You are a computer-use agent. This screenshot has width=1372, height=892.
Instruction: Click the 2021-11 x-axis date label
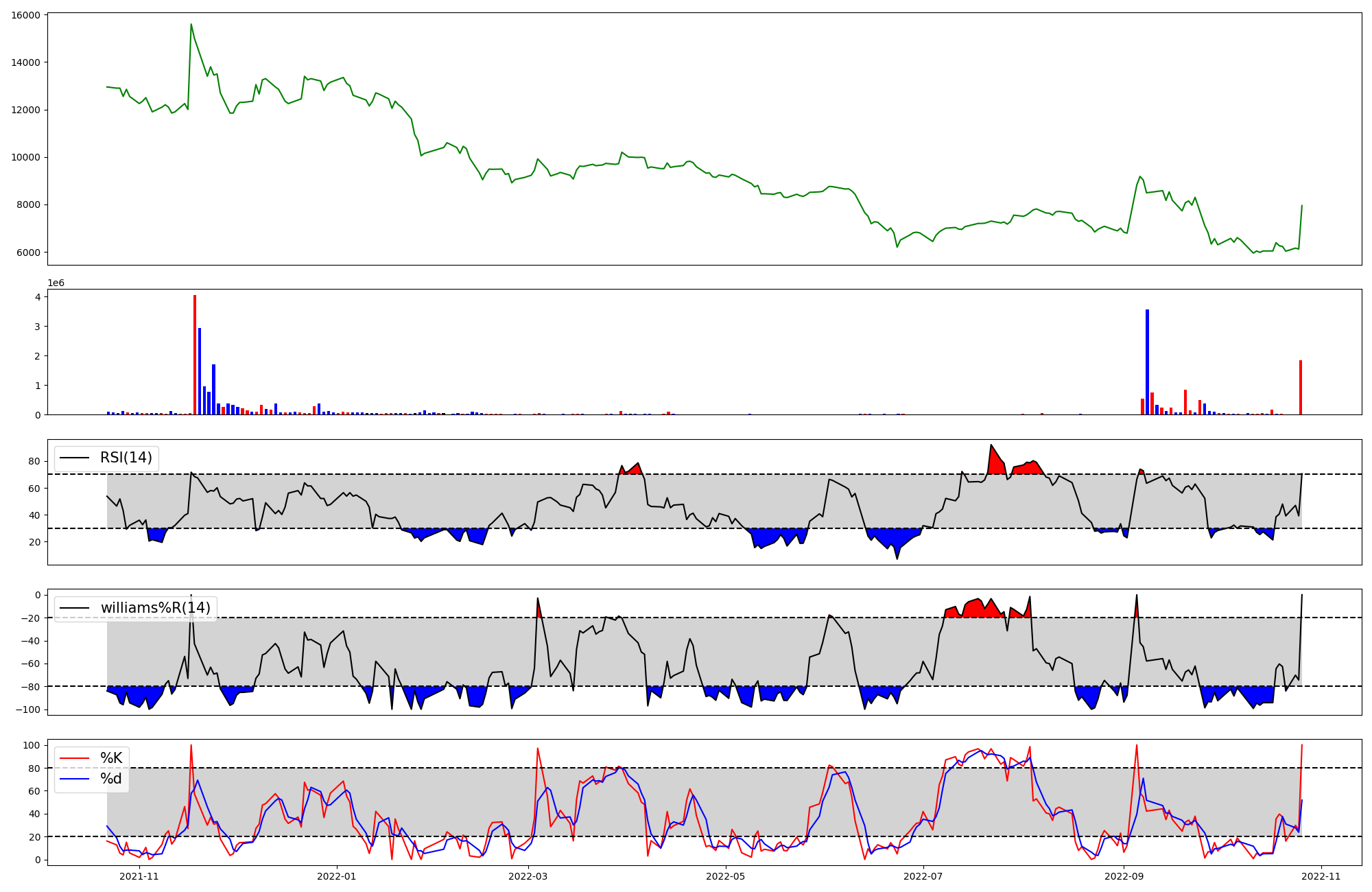[139, 876]
